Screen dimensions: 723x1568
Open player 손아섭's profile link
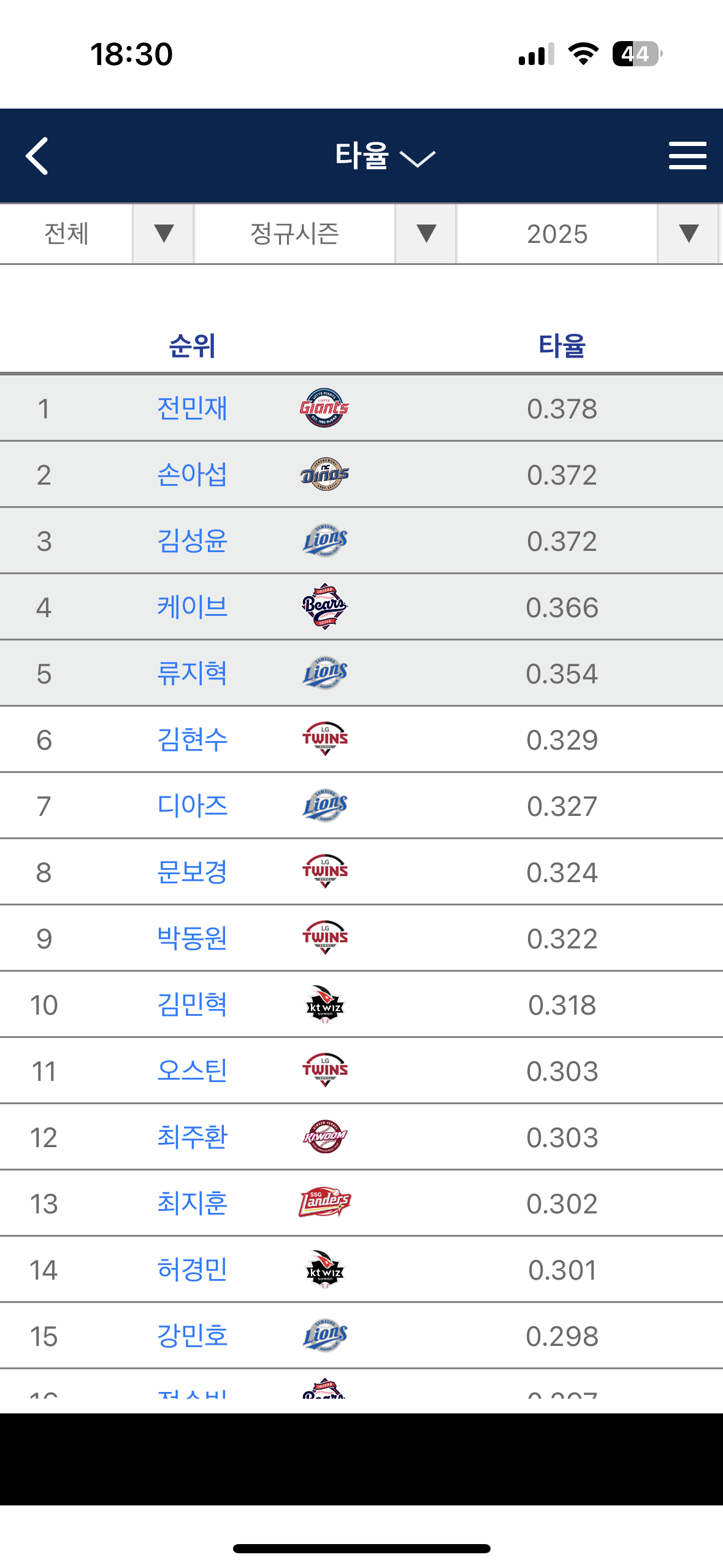tap(192, 475)
